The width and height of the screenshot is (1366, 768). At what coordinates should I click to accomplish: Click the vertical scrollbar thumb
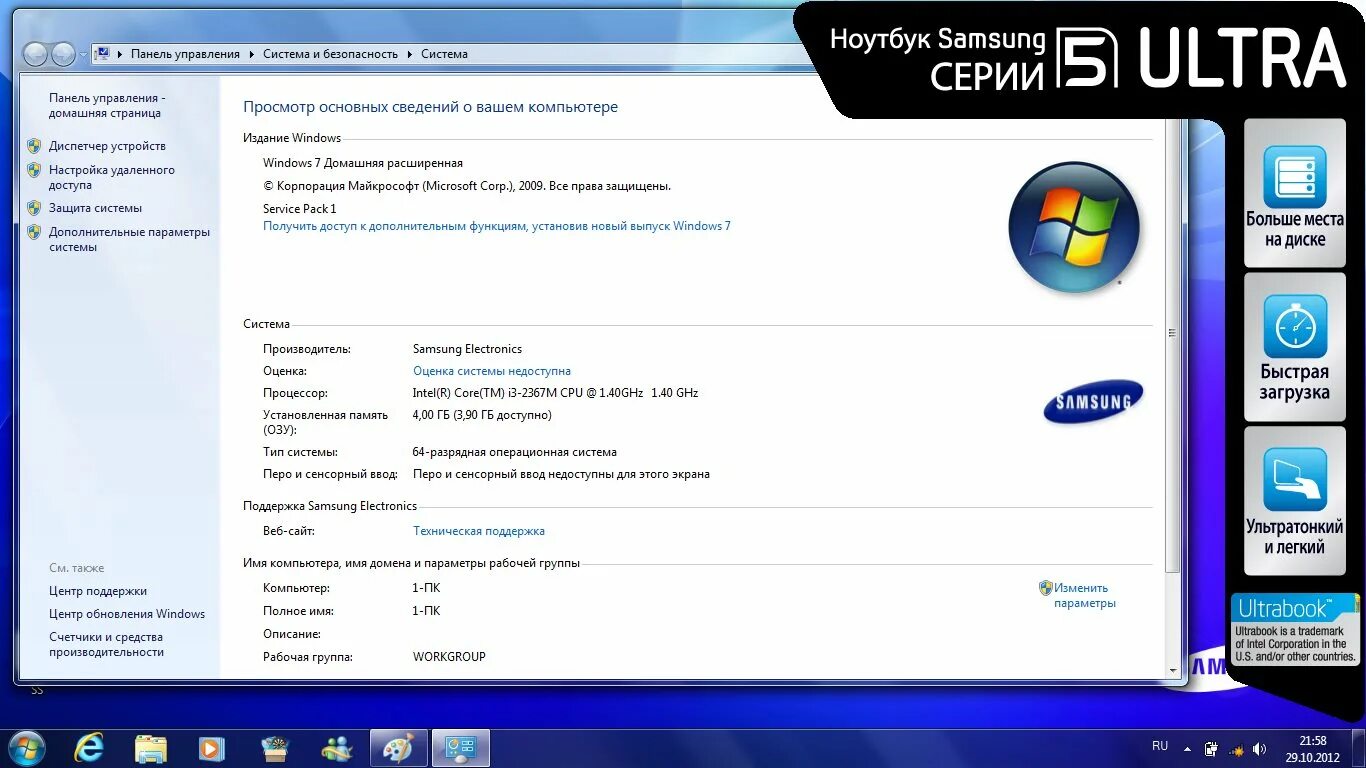tap(1173, 333)
